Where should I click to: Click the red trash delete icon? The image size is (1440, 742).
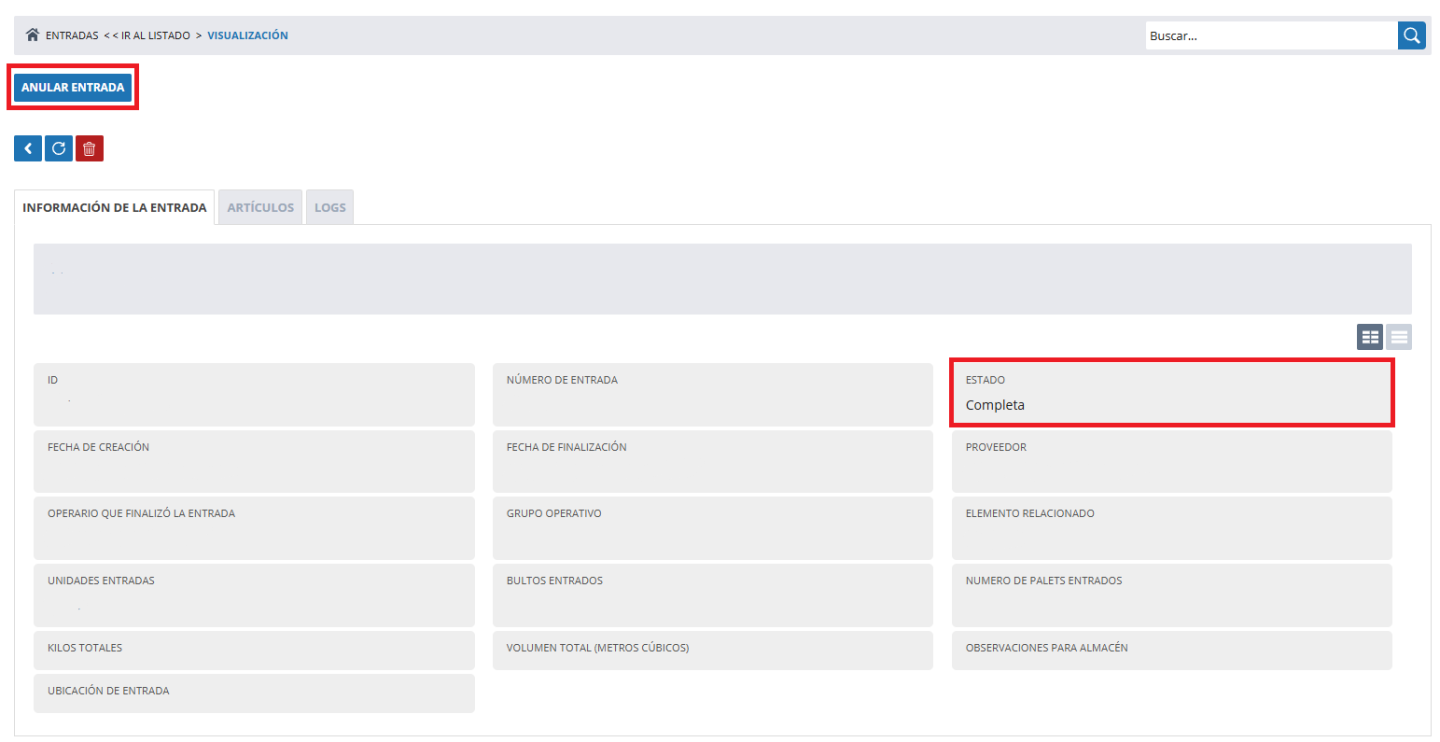(89, 149)
